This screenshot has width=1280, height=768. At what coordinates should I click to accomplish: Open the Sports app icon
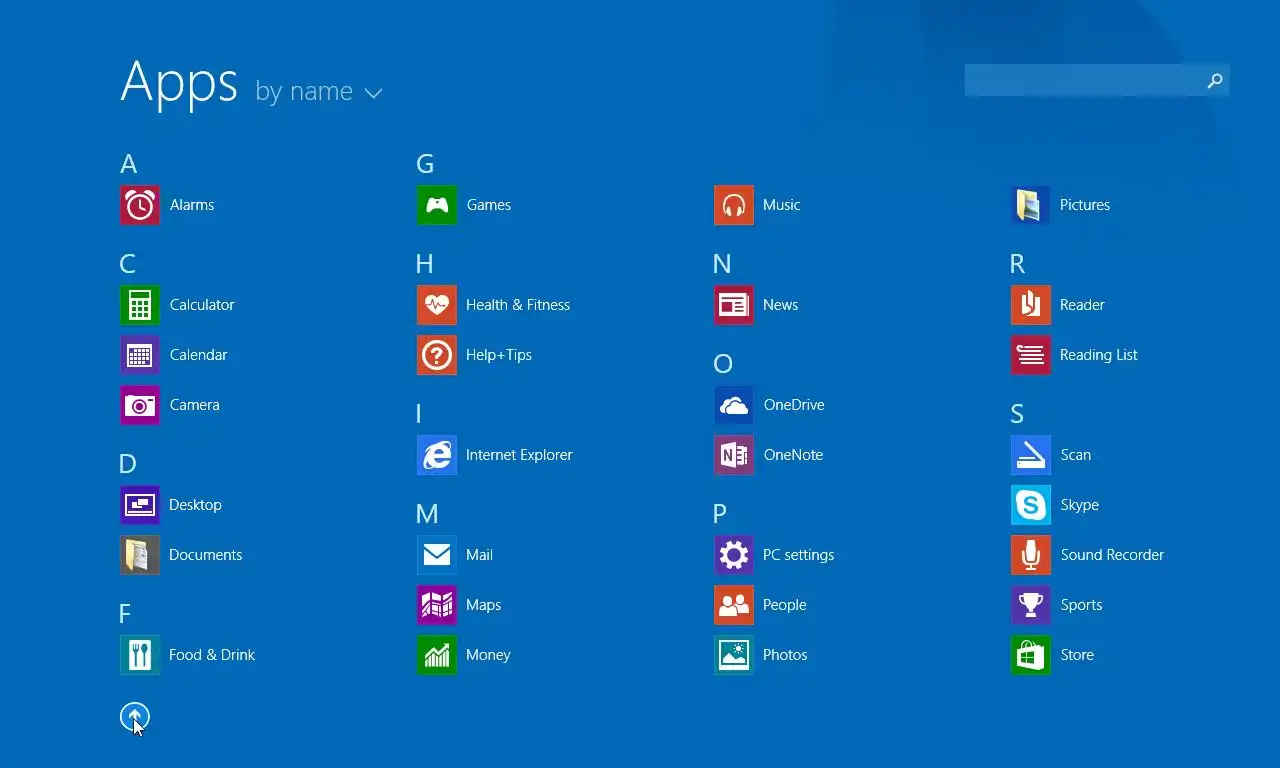click(1031, 605)
